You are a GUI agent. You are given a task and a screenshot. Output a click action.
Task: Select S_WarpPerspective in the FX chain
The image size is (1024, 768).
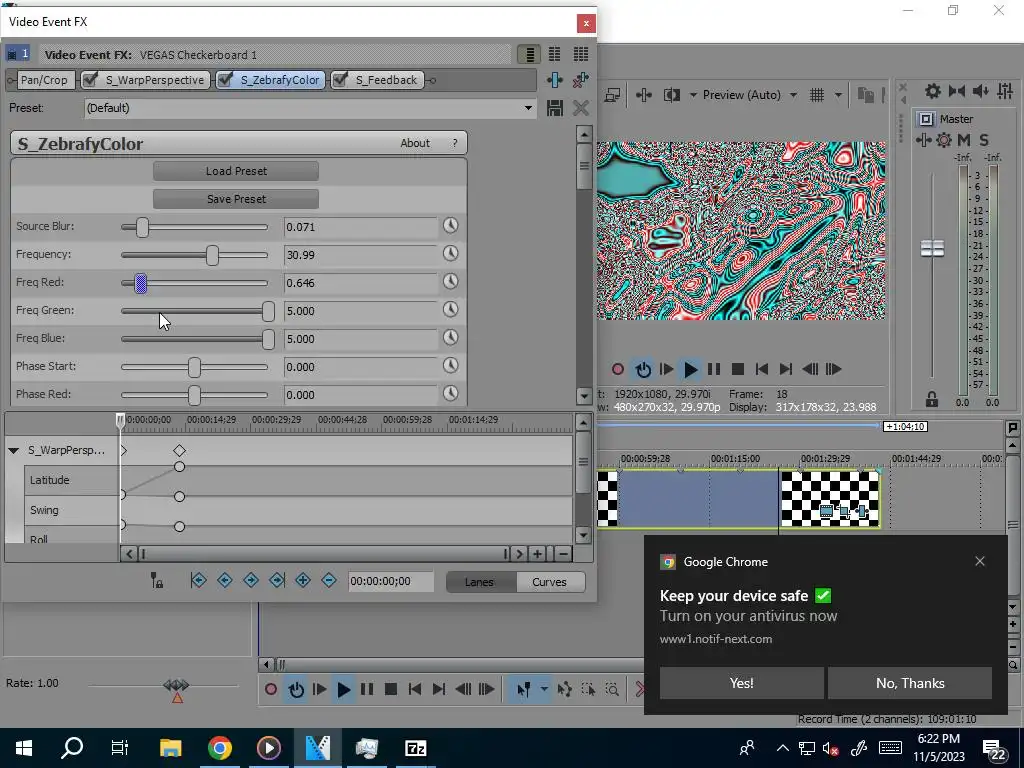(154, 80)
